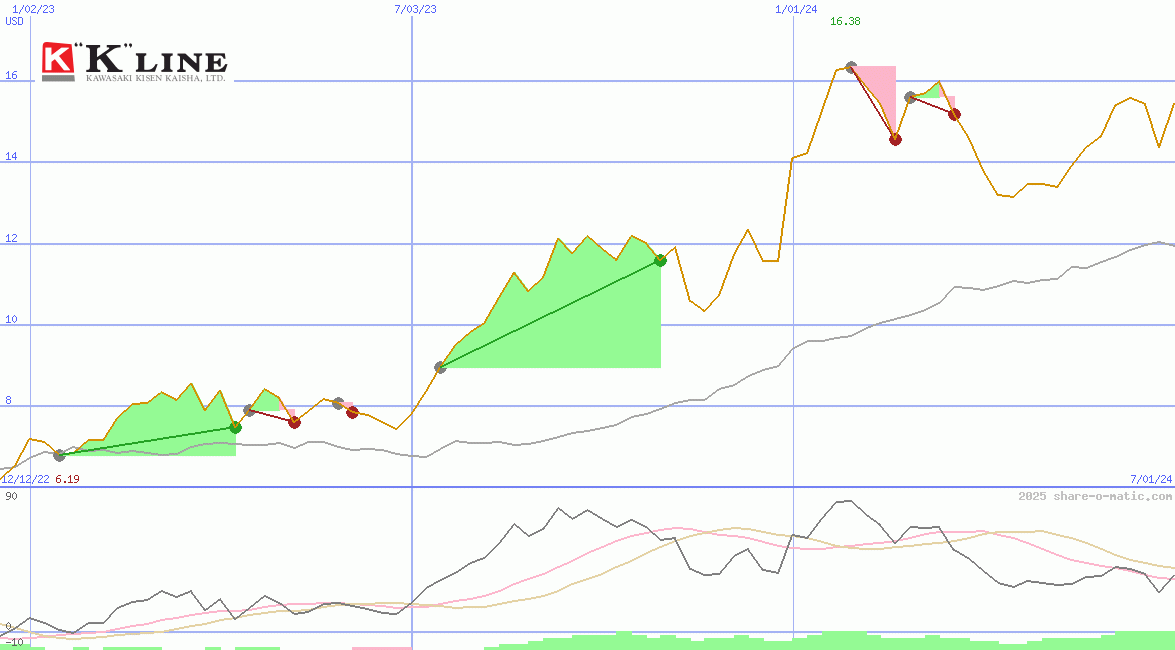The height and width of the screenshot is (650, 1175).
Task: Click the gray entry marker at the 6.19 low
Action: click(59, 455)
